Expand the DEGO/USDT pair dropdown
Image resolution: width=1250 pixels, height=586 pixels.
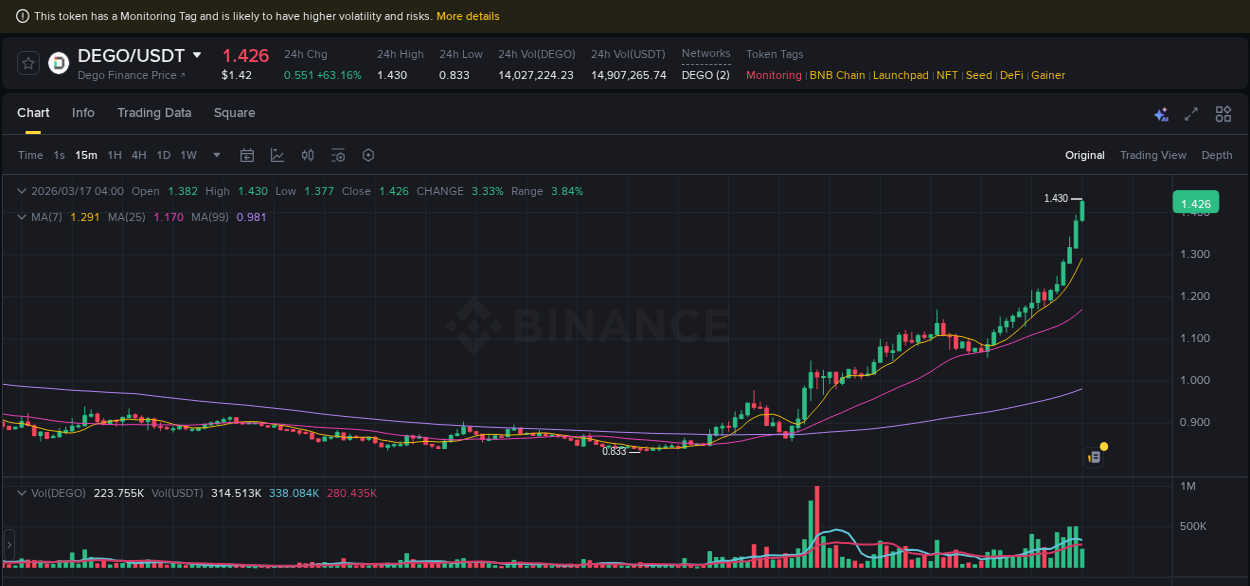[196, 55]
